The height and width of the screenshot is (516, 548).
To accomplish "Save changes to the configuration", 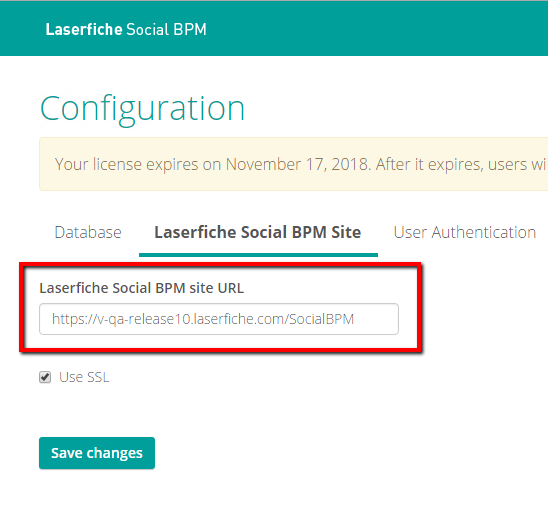I will [97, 453].
